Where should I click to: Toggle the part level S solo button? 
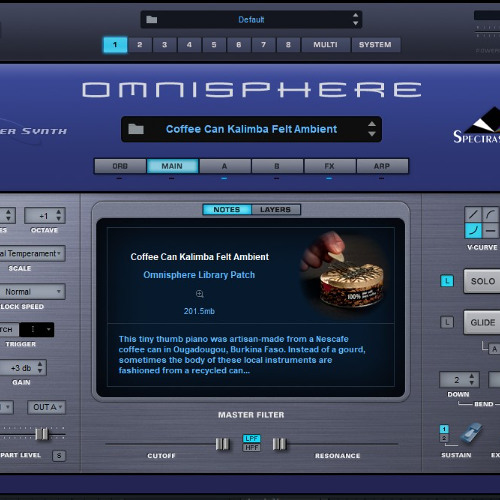point(59,455)
